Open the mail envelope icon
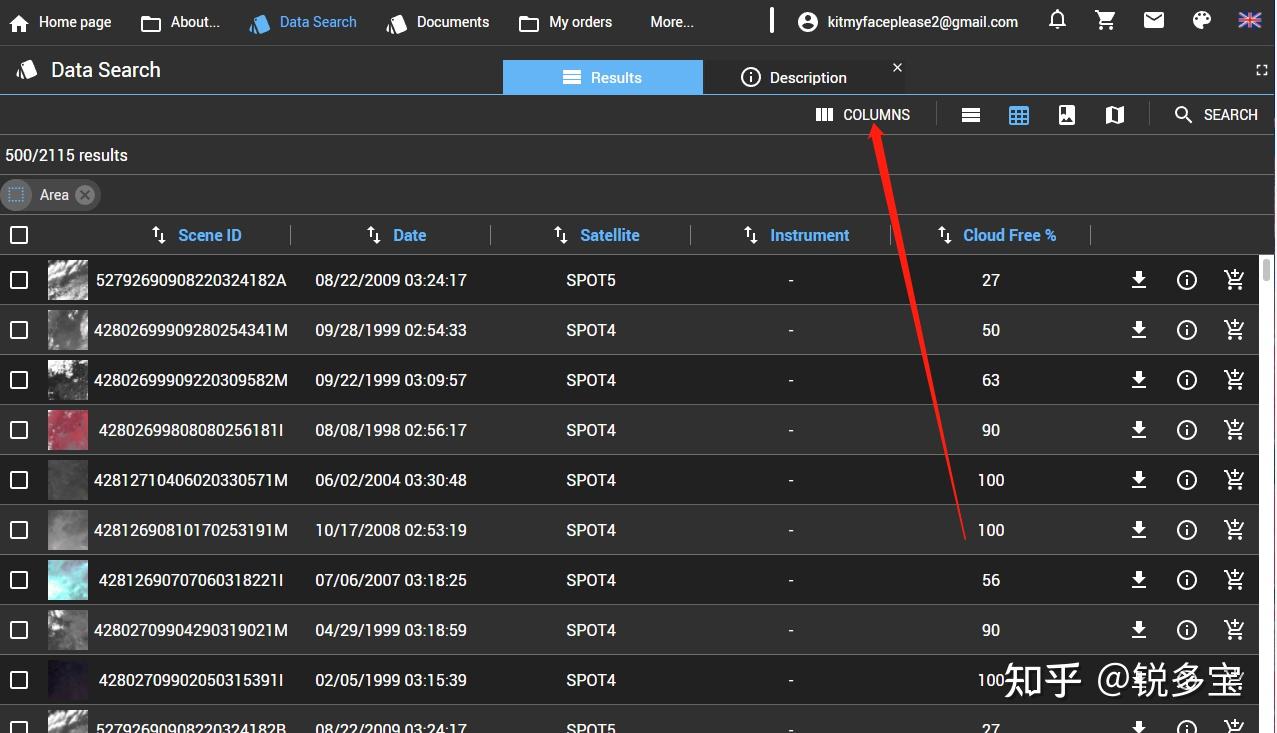1277x733 pixels. [x=1154, y=20]
